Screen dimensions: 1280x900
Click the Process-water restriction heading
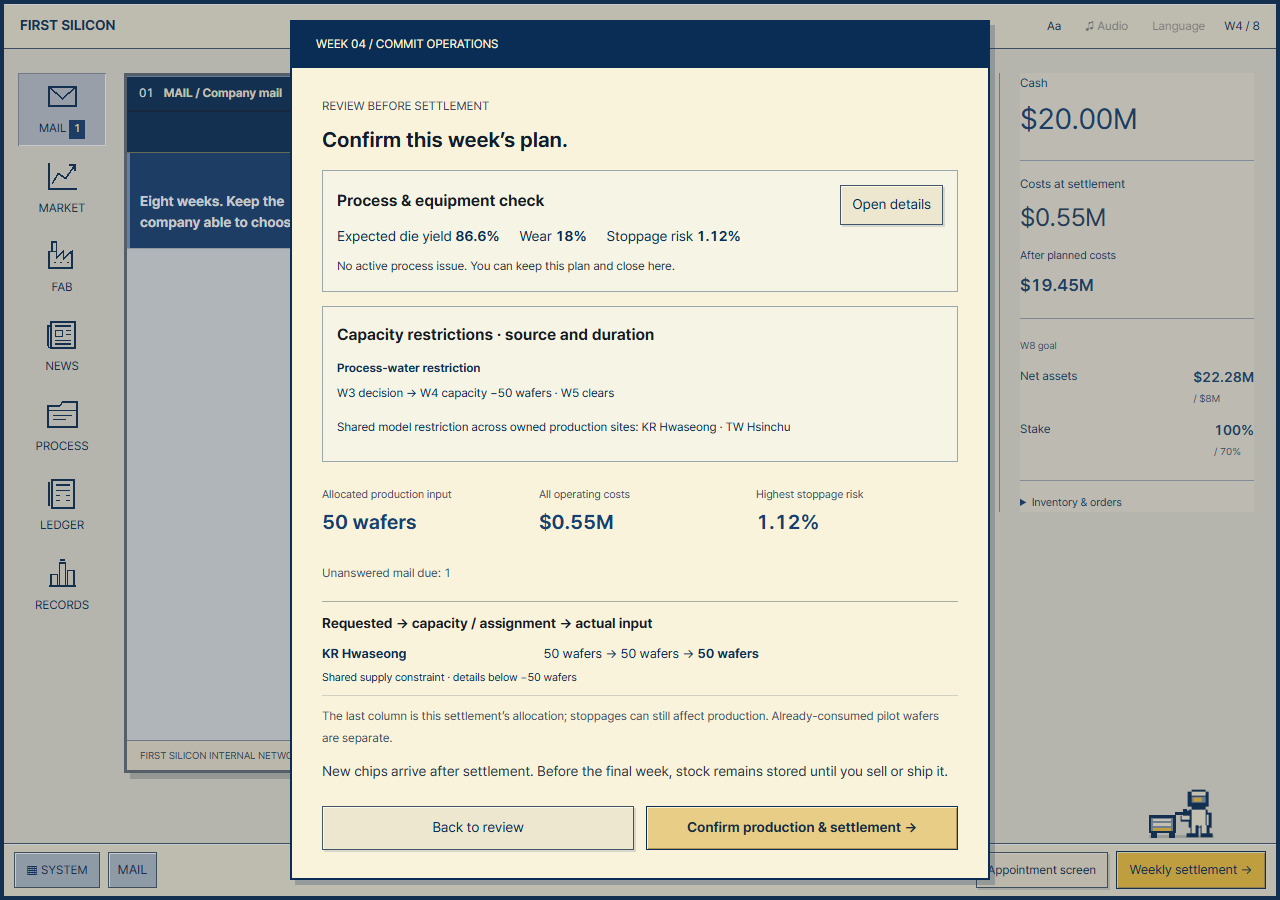pos(408,368)
